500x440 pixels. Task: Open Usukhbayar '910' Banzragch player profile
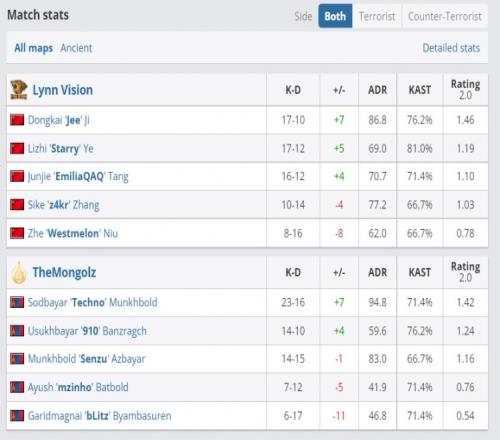coord(87,331)
